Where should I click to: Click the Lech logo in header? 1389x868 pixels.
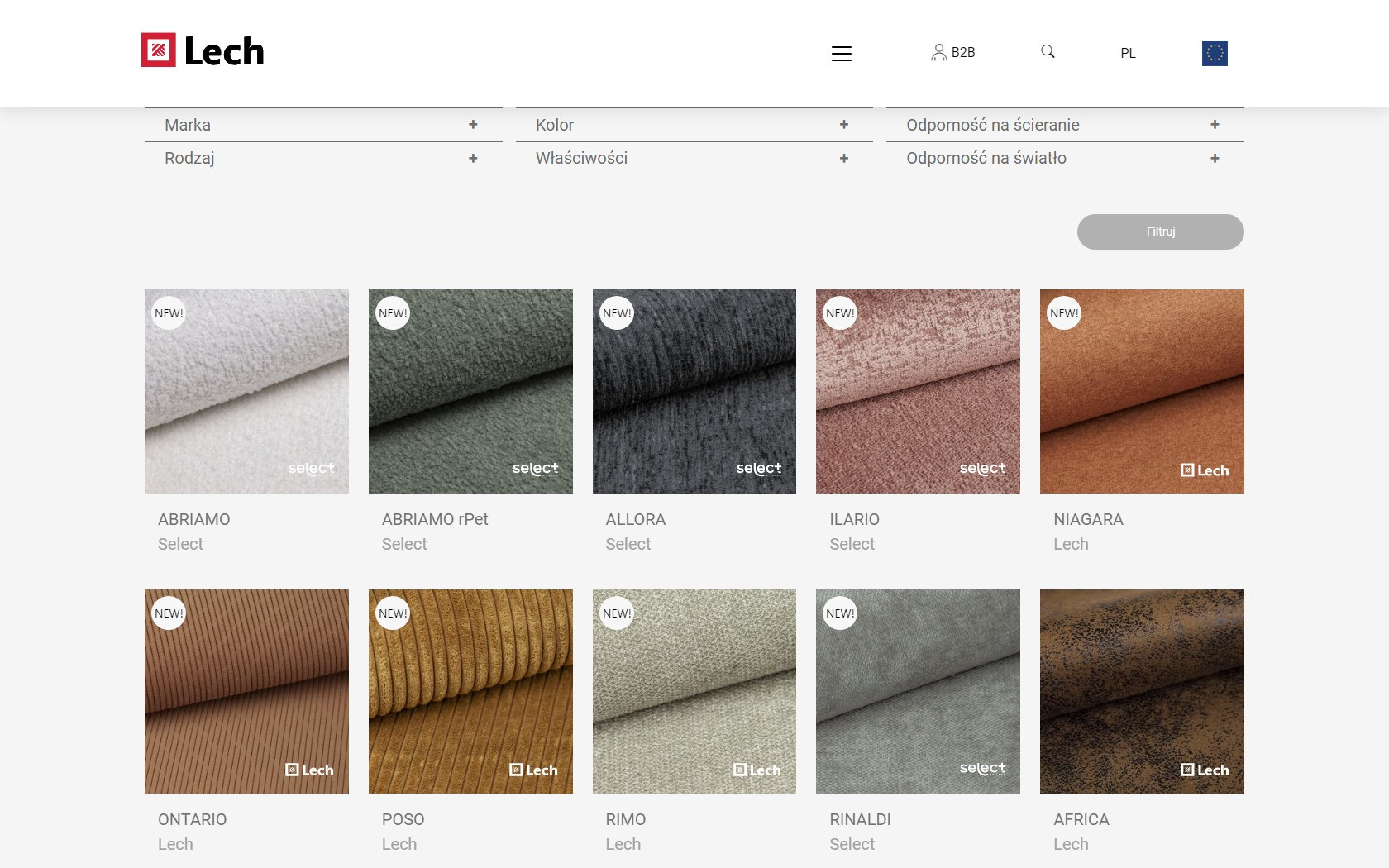[x=203, y=51]
